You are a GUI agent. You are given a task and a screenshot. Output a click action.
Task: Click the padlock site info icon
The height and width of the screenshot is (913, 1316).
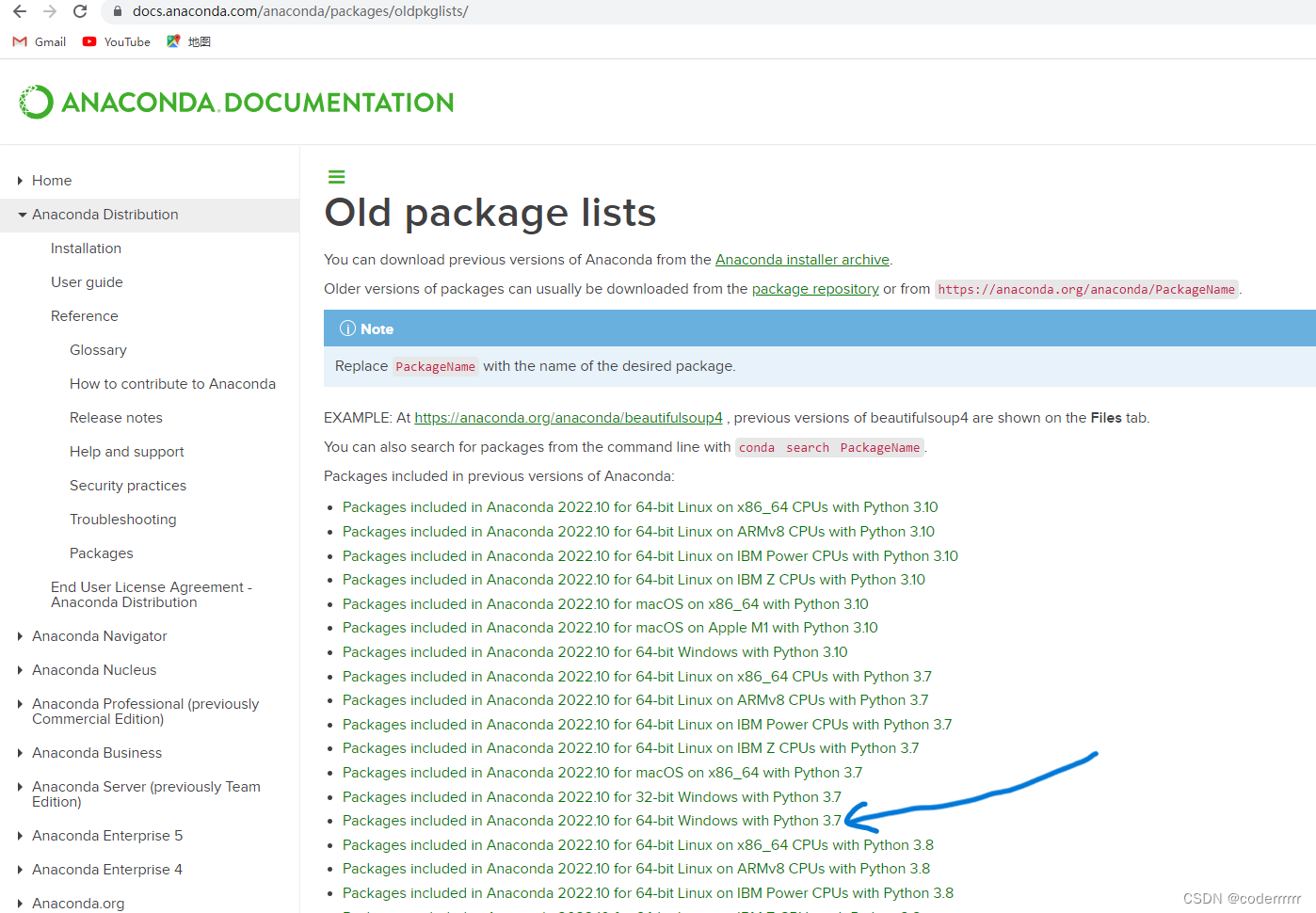117,11
